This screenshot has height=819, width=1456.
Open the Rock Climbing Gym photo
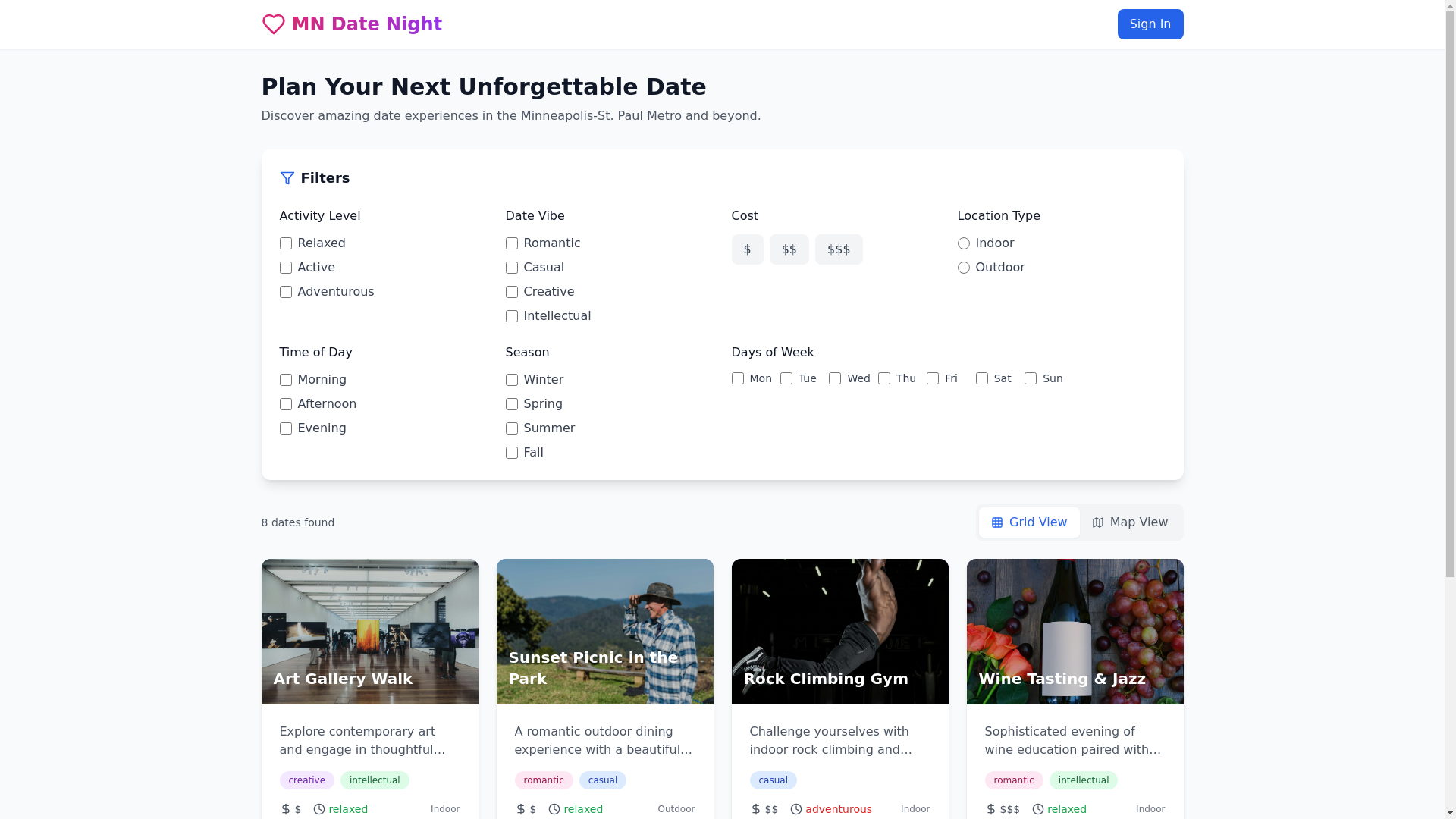[840, 632]
